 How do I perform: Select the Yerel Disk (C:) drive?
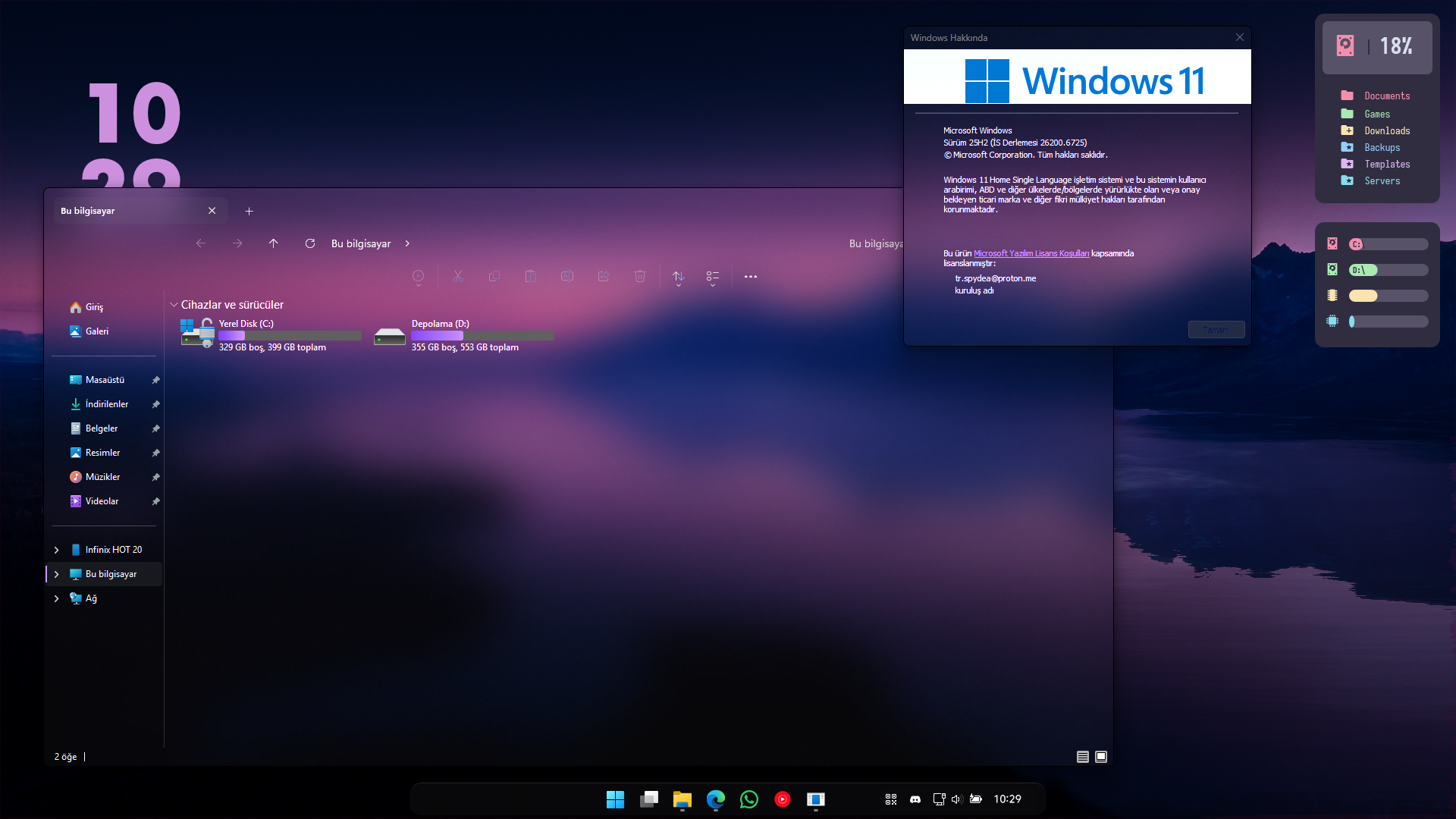271,335
